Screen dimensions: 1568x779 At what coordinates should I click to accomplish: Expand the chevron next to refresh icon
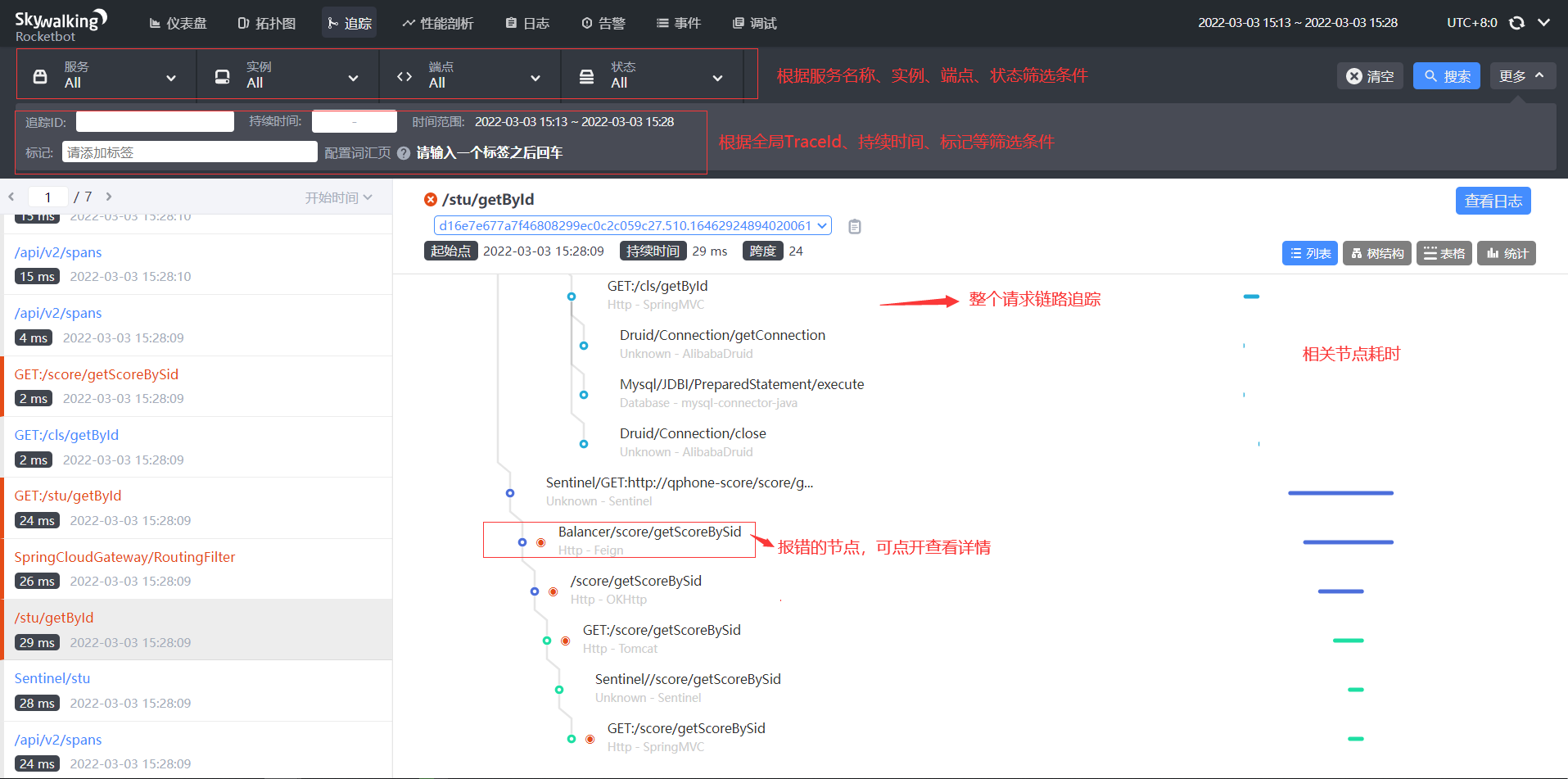pyautogui.click(x=1543, y=23)
